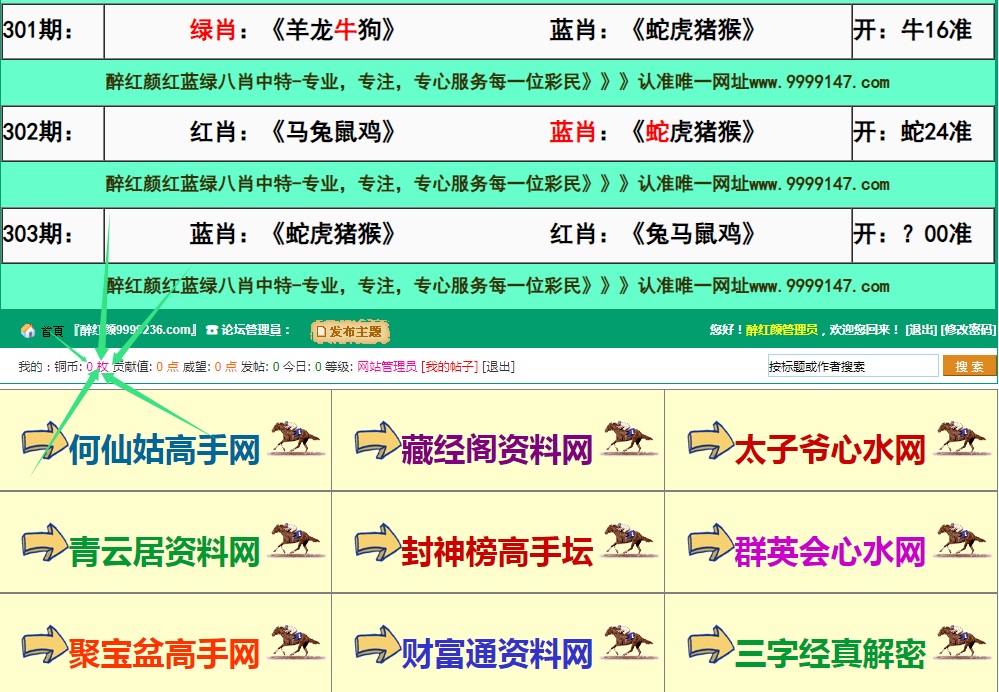The width and height of the screenshot is (999, 692).
Task: Click 修改密码 in the top bar
Action: tap(968, 330)
